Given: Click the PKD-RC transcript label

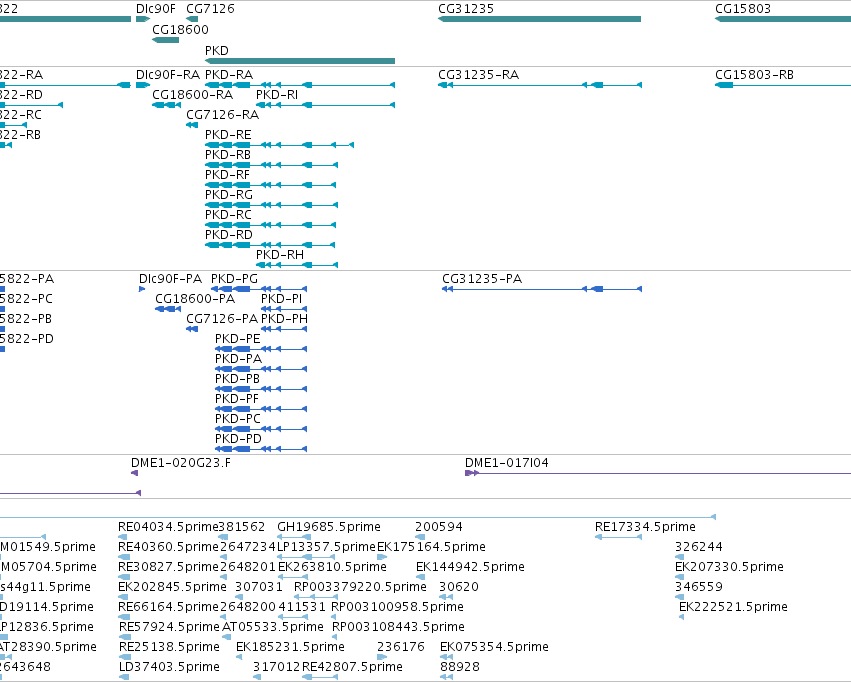Looking at the screenshot, I should coord(228,214).
